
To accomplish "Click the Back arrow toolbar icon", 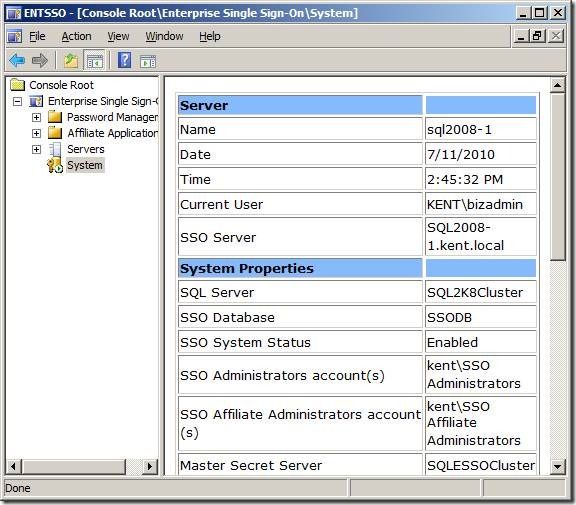I will [x=17, y=60].
